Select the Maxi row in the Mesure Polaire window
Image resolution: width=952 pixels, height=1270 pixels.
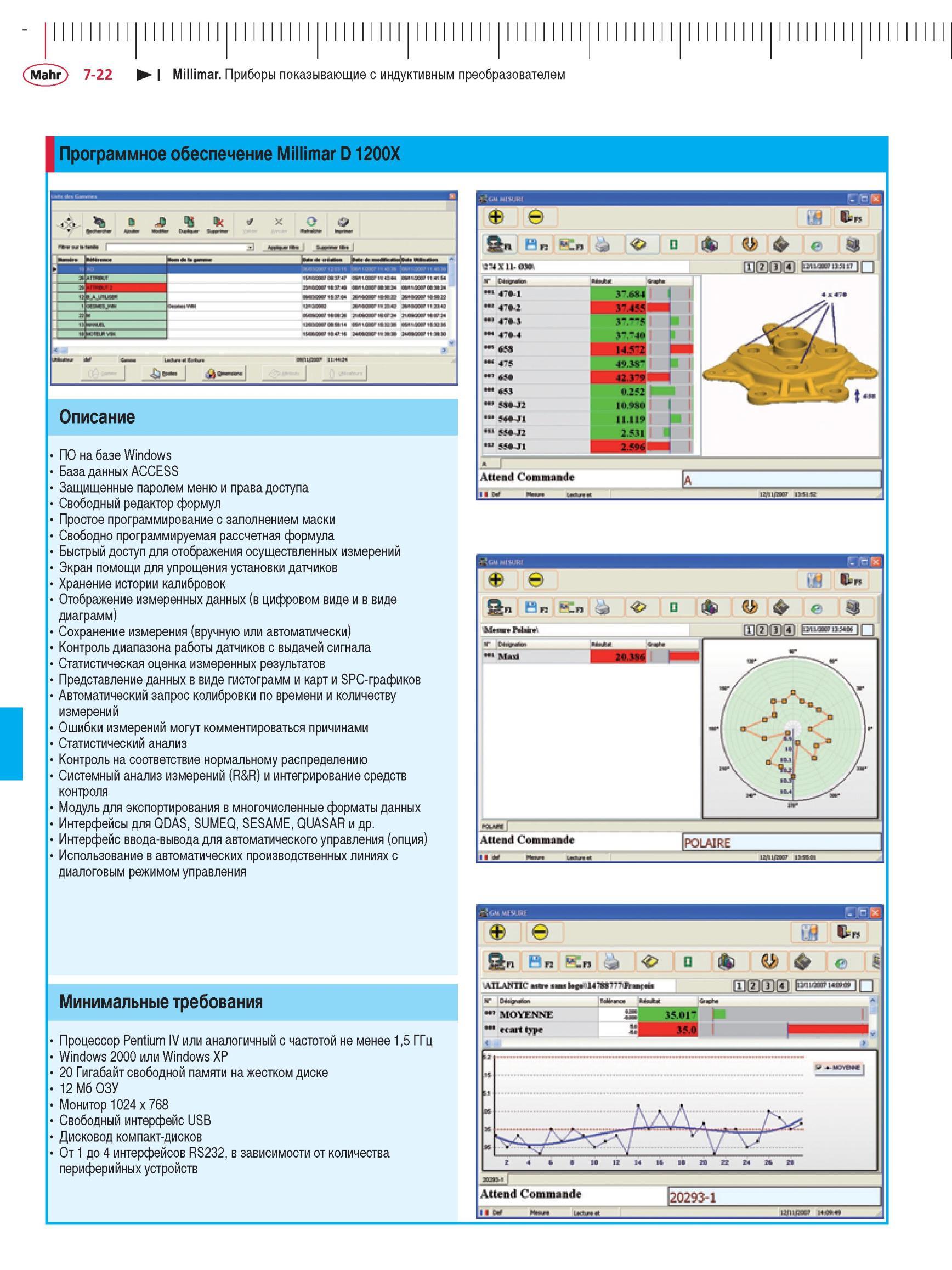tap(591, 656)
